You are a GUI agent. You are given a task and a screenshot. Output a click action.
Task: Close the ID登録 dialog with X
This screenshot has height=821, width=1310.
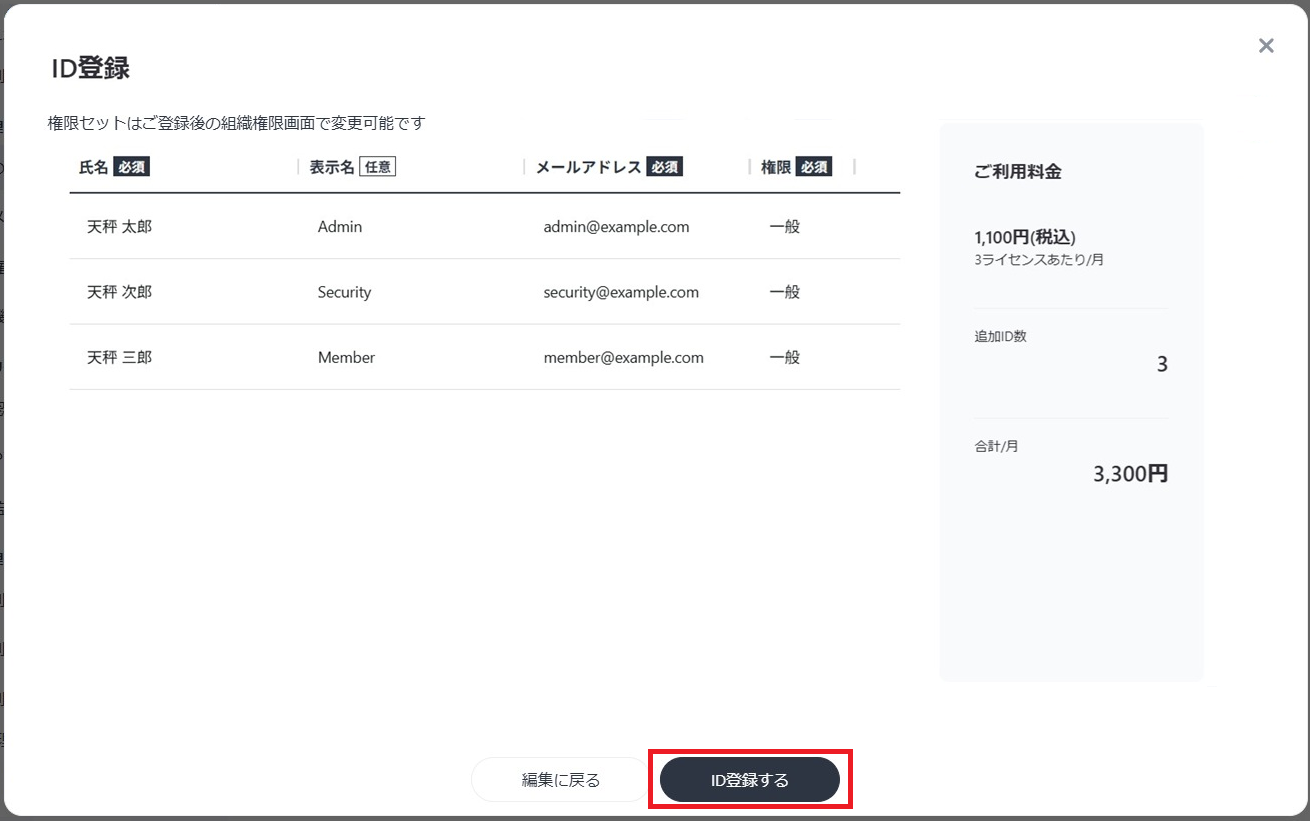coord(1266,46)
